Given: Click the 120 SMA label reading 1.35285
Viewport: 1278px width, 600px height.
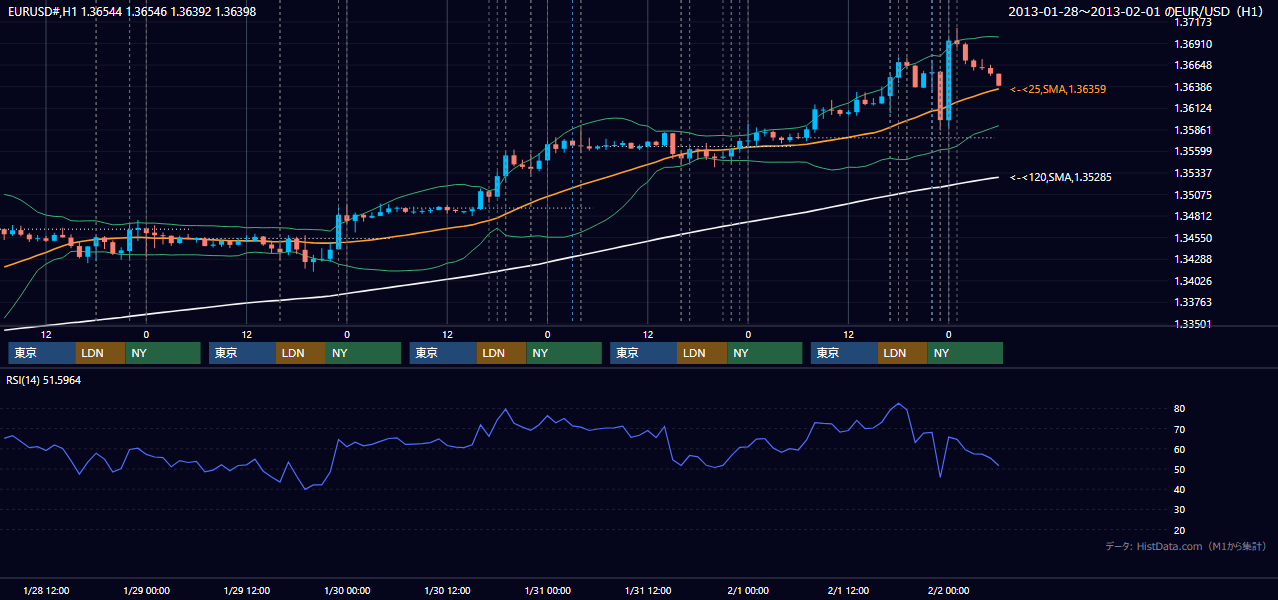Looking at the screenshot, I should tap(1061, 177).
